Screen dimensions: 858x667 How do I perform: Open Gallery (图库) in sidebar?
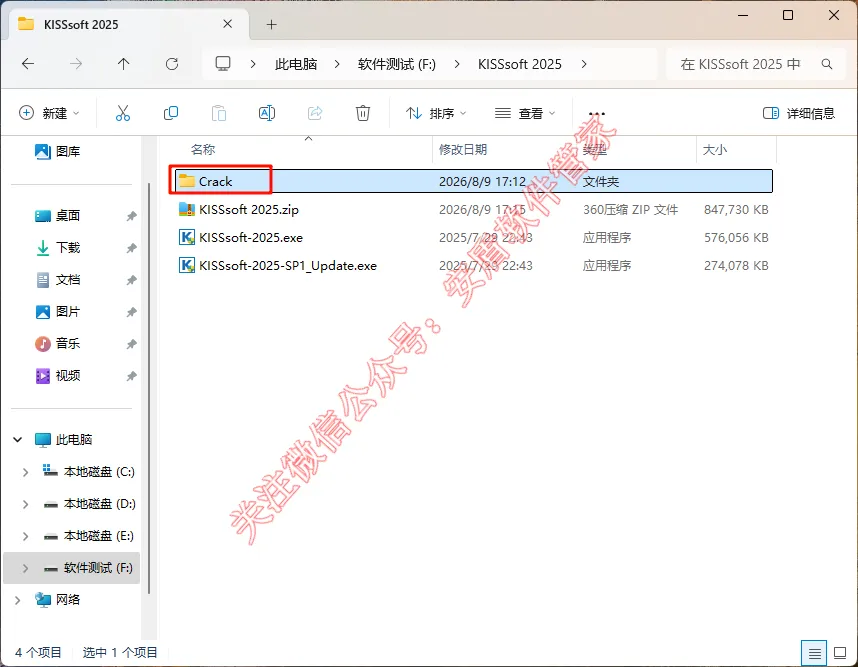point(57,152)
